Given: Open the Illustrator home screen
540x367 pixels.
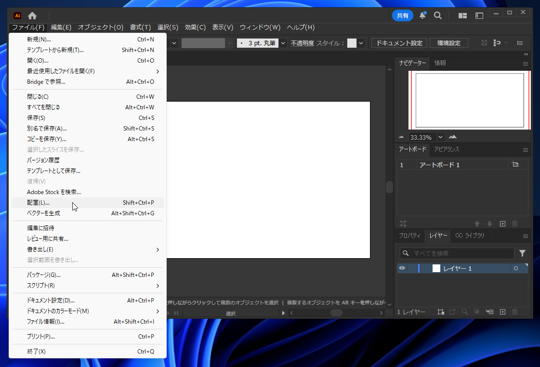Looking at the screenshot, I should pyautogui.click(x=32, y=15).
